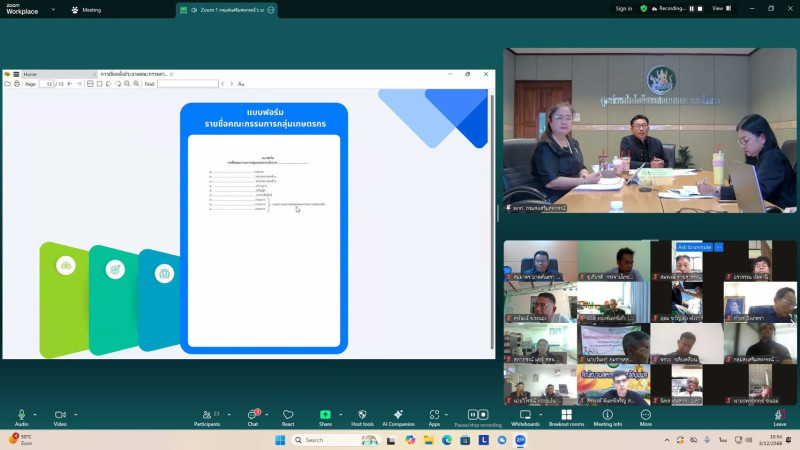Image resolution: width=800 pixels, height=450 pixels.
Task: Select the Home tab in document viewer
Action: [30, 74]
